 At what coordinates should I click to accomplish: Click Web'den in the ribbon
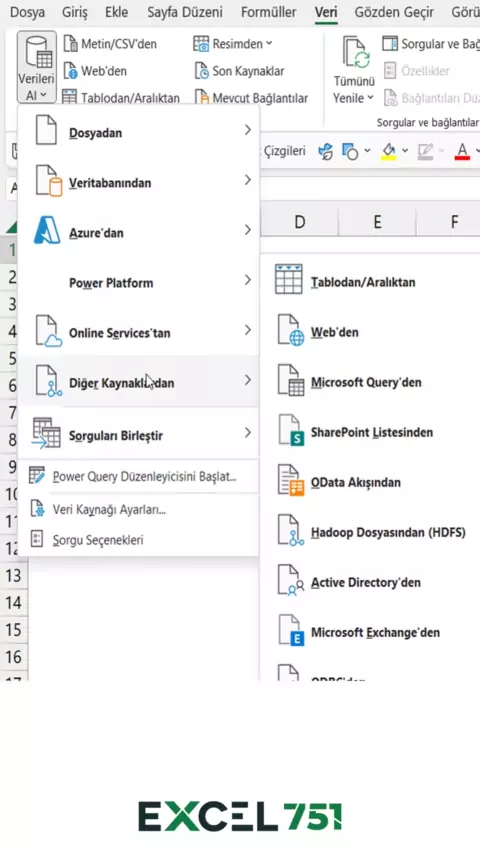95,71
